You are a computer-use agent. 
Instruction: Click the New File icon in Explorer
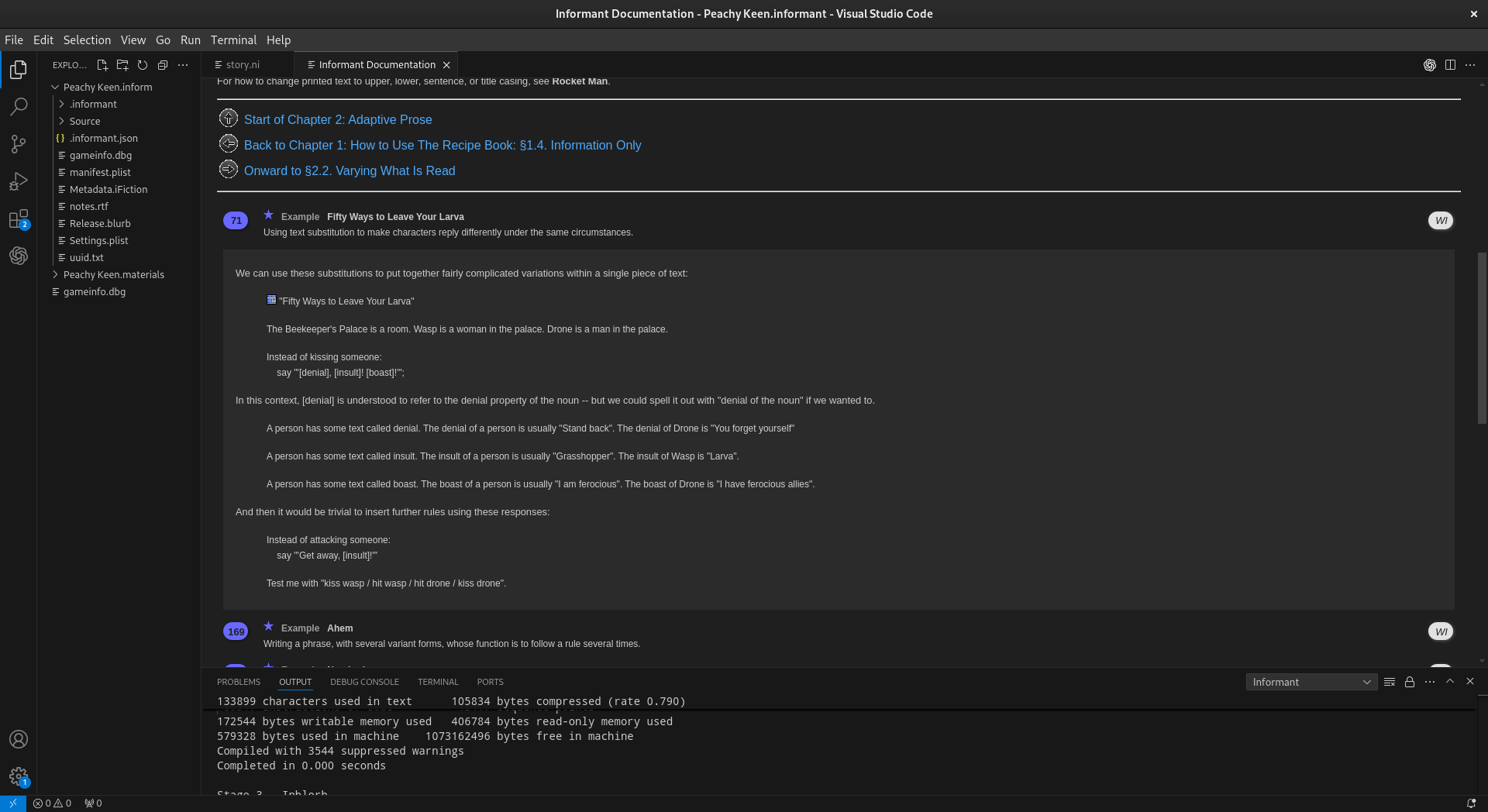[x=102, y=65]
